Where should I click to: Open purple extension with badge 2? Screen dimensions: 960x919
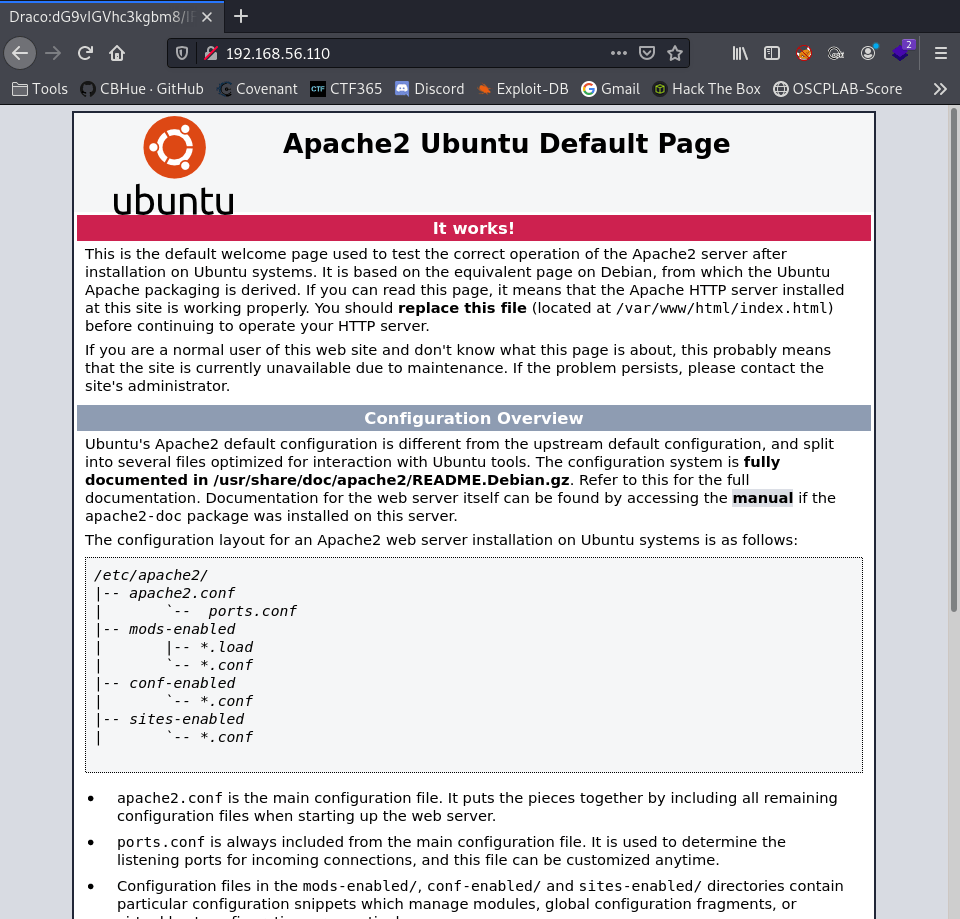(x=901, y=51)
